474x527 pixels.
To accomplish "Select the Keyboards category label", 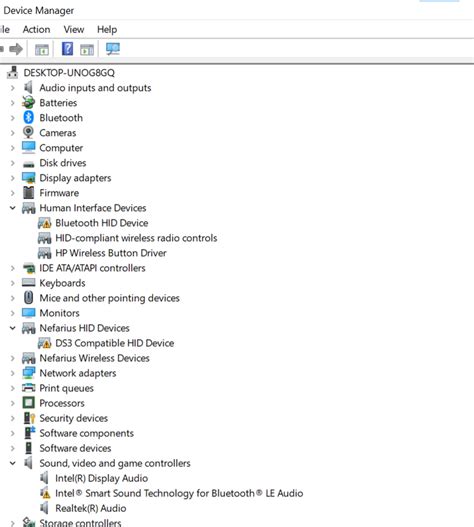I will click(x=62, y=283).
